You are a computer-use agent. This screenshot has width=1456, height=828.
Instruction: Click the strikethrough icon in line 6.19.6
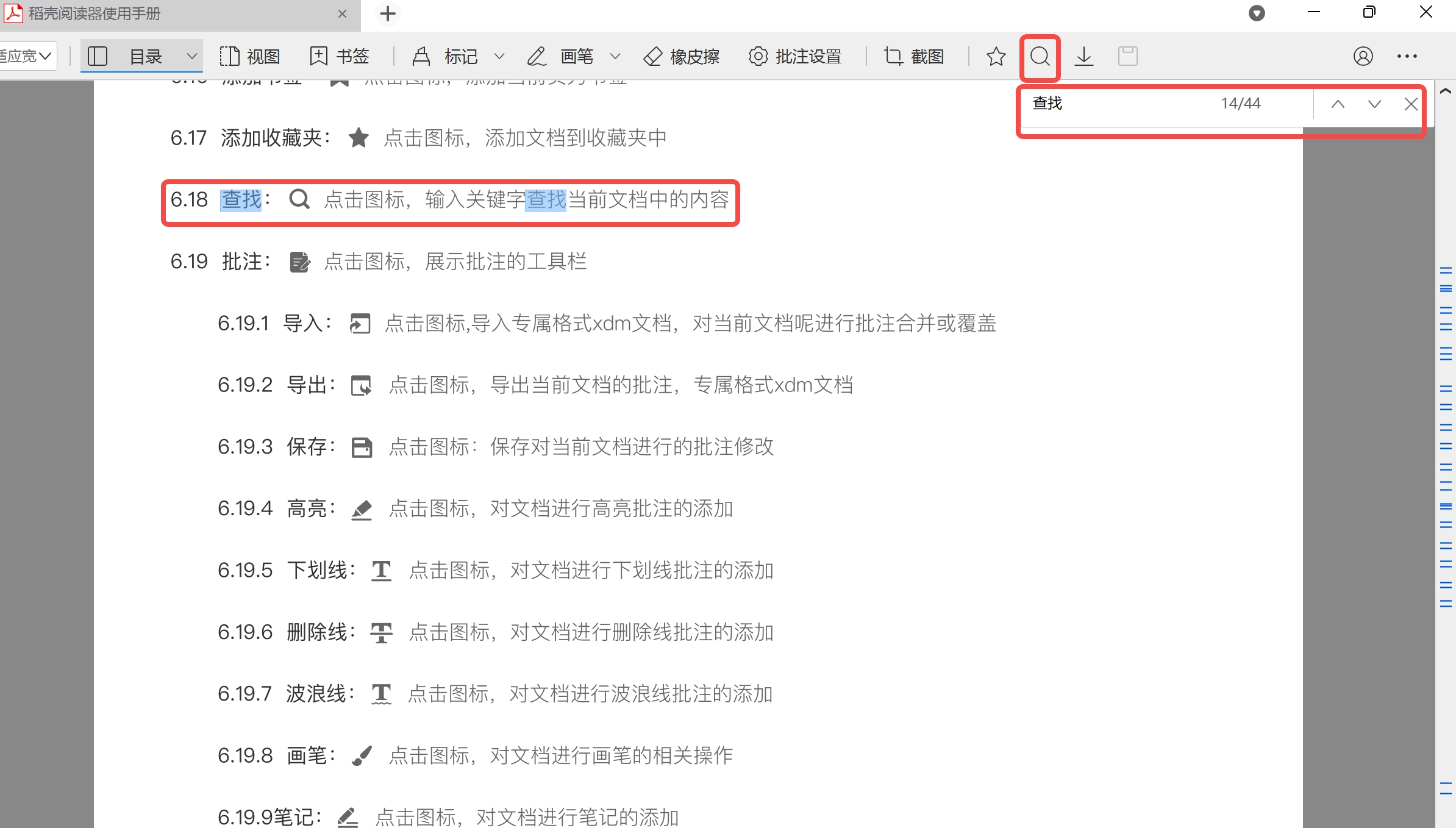point(382,632)
